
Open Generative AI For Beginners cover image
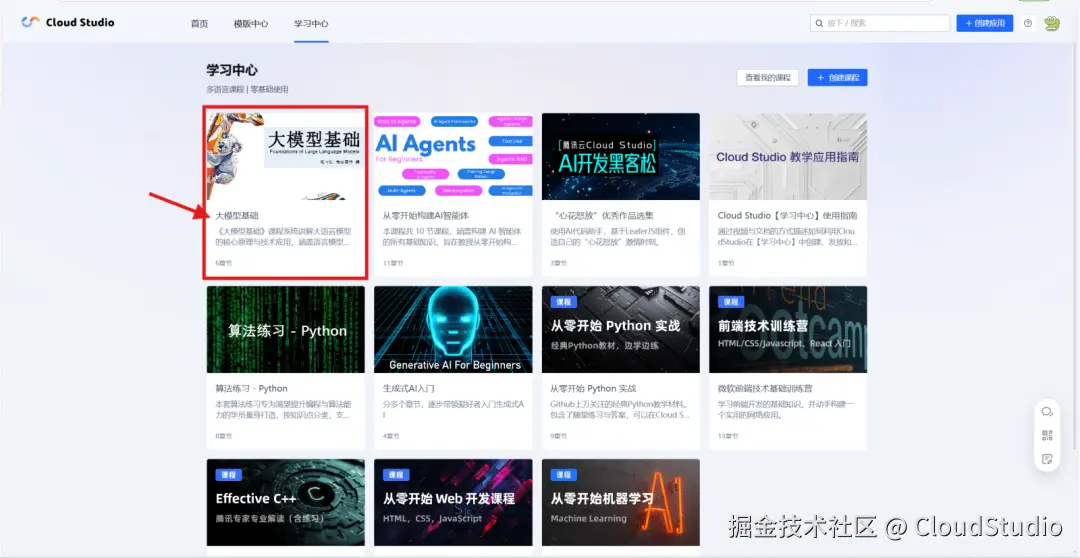tap(453, 329)
